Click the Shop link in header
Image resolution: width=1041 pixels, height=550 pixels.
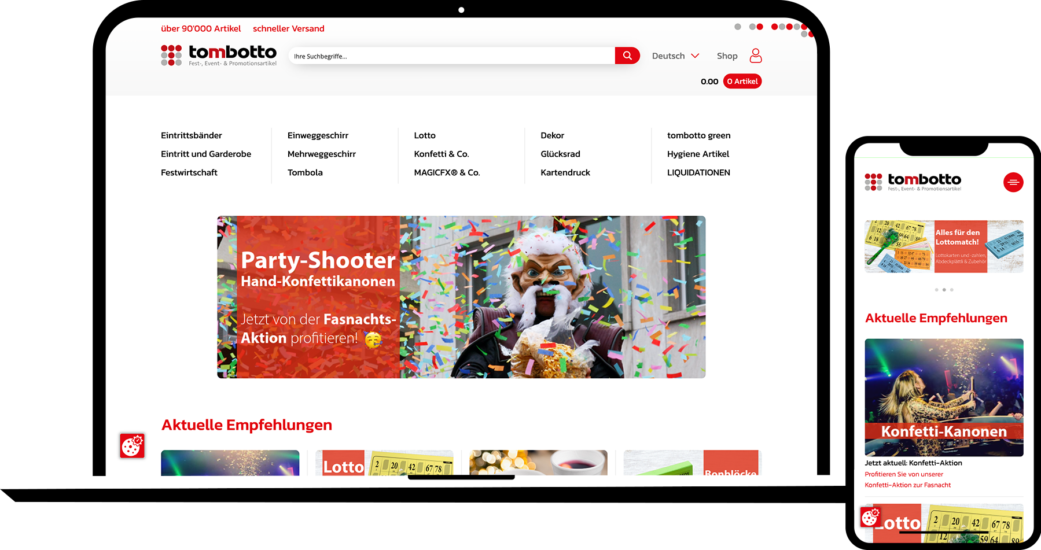(x=727, y=56)
